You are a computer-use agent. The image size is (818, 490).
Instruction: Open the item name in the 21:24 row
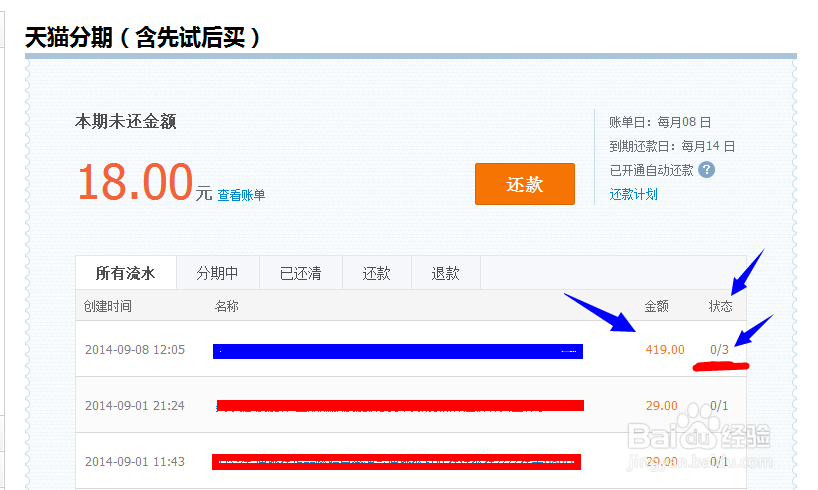(400, 406)
